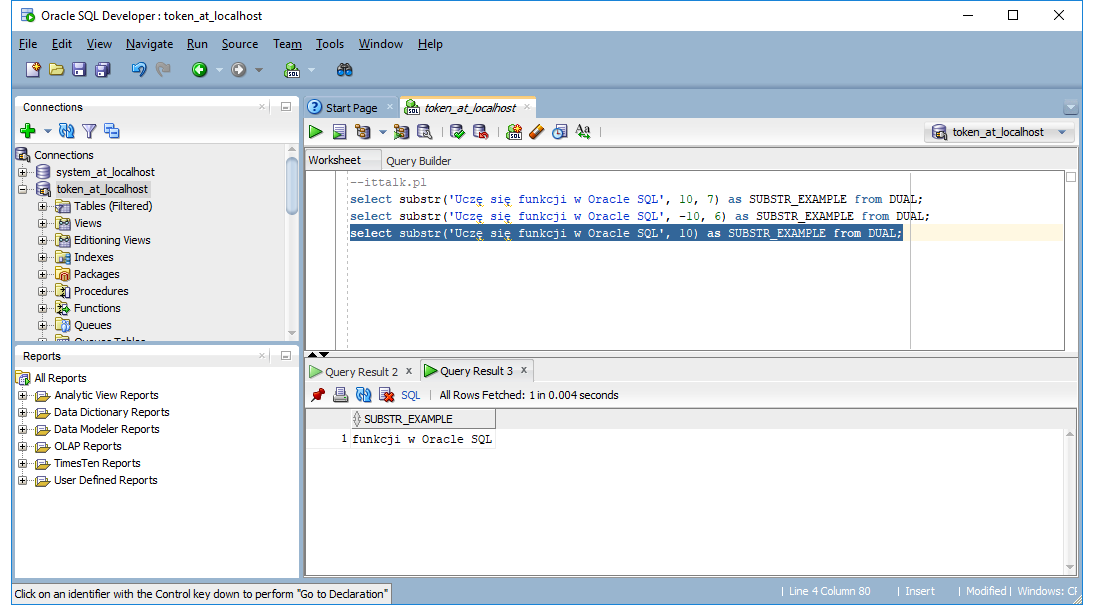Click the Run Script icon
The image size is (1096, 605).
[x=340, y=132]
